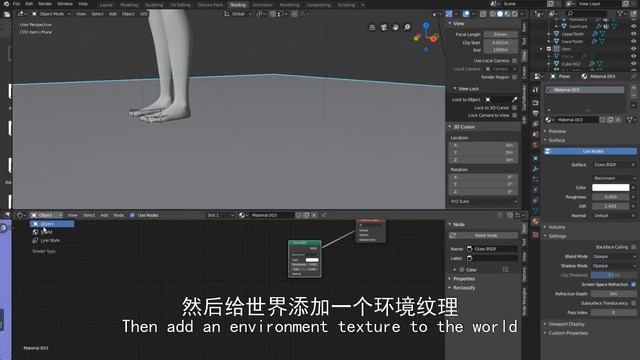The height and width of the screenshot is (360, 640).
Task: Open the Global transform orientation dropdown
Action: click(238, 14)
